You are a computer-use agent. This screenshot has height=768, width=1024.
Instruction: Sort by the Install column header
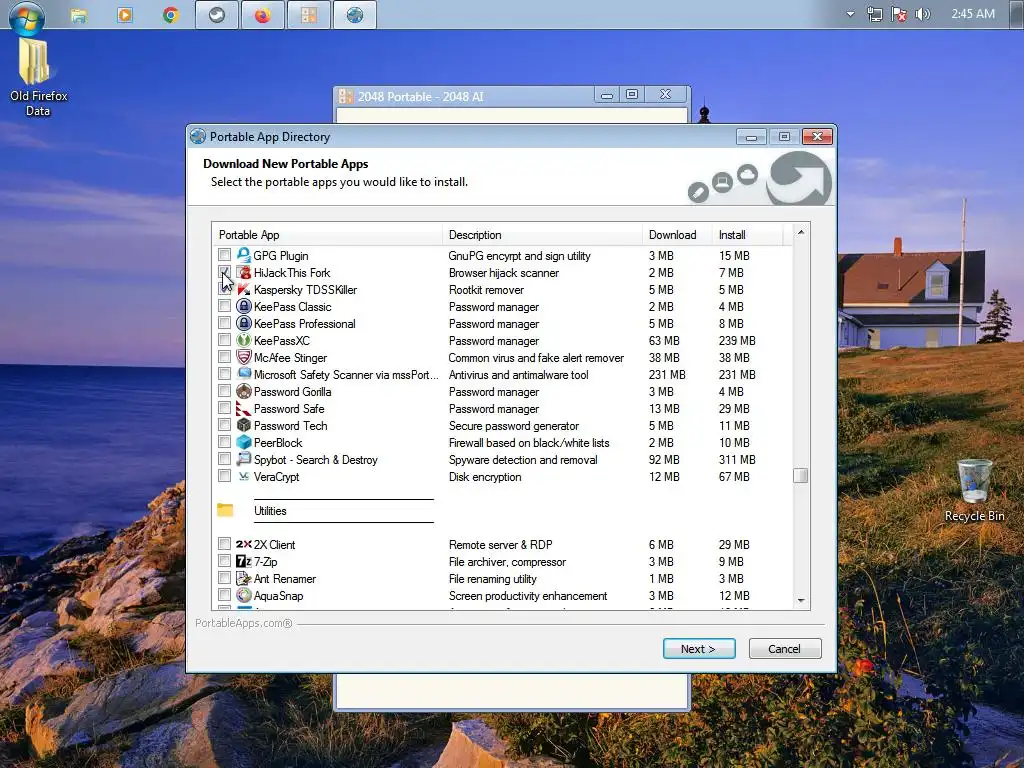(747, 234)
